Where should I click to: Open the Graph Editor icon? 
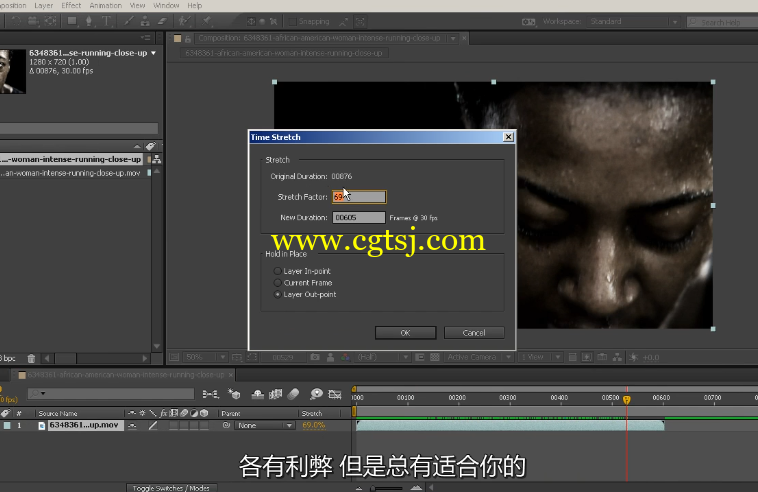(x=335, y=394)
